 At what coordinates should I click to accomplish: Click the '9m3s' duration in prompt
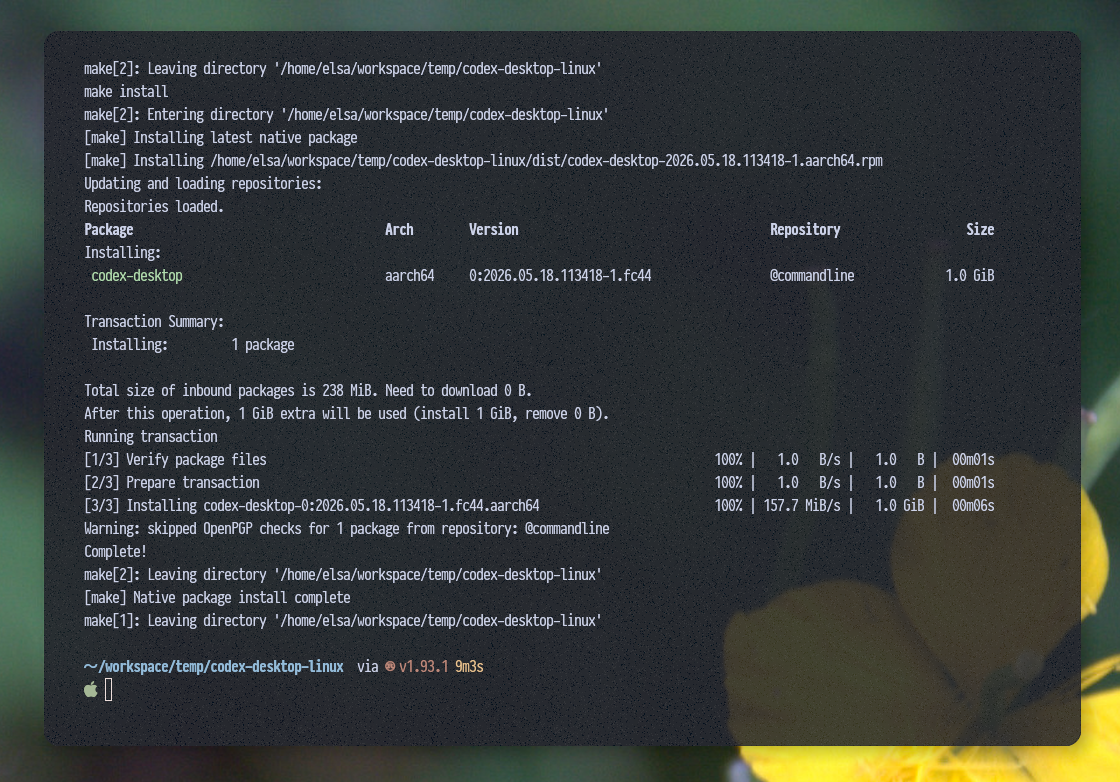(469, 667)
